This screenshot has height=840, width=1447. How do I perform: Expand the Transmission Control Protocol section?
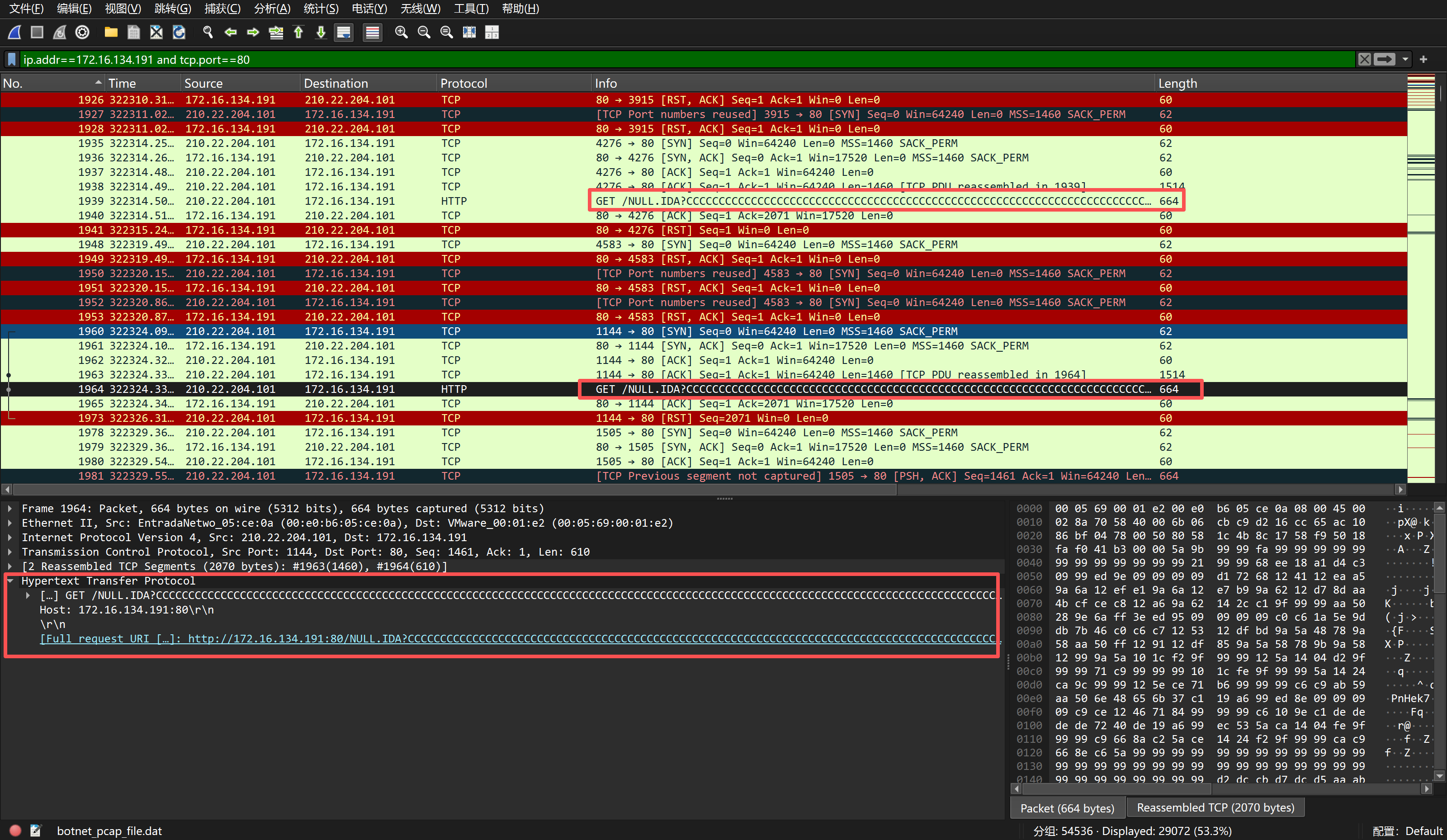[10, 552]
